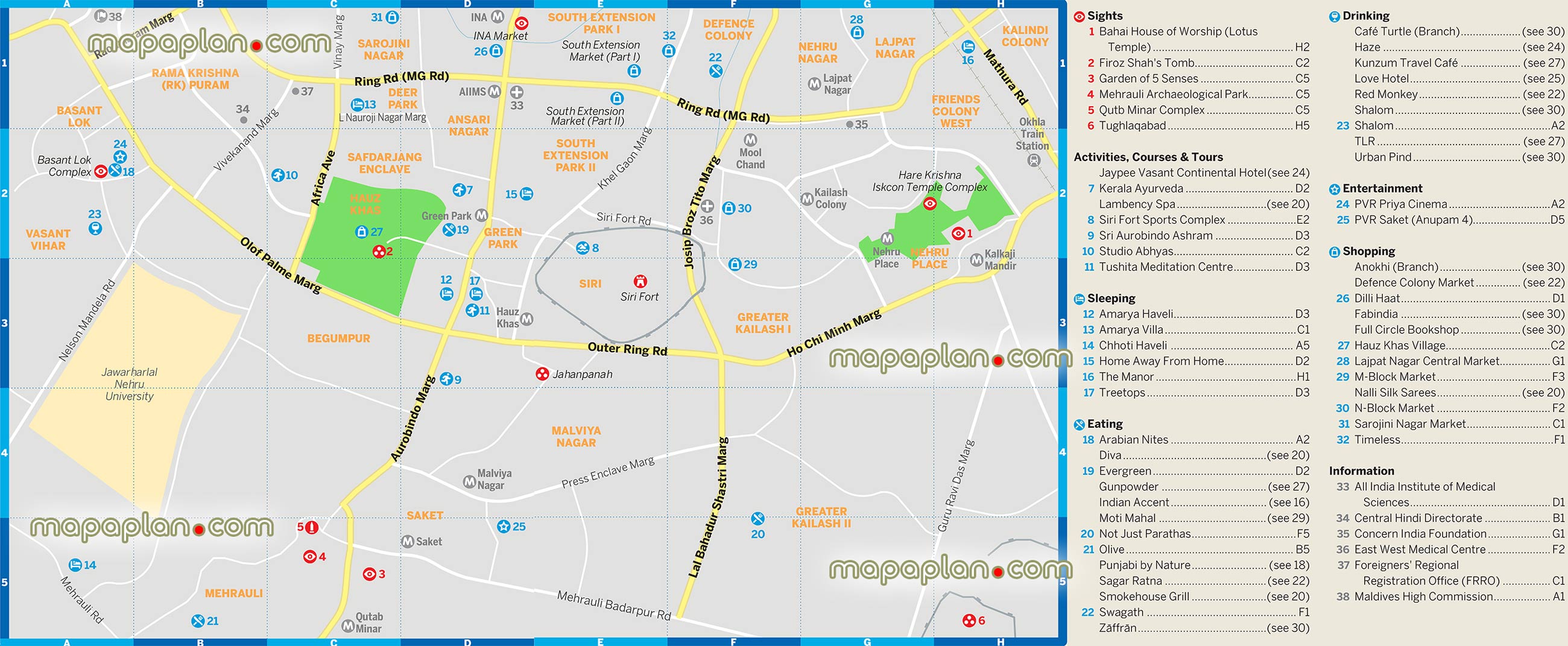Click the Okhla Train Station icon
This screenshot has width=1568, height=646.
(1034, 160)
